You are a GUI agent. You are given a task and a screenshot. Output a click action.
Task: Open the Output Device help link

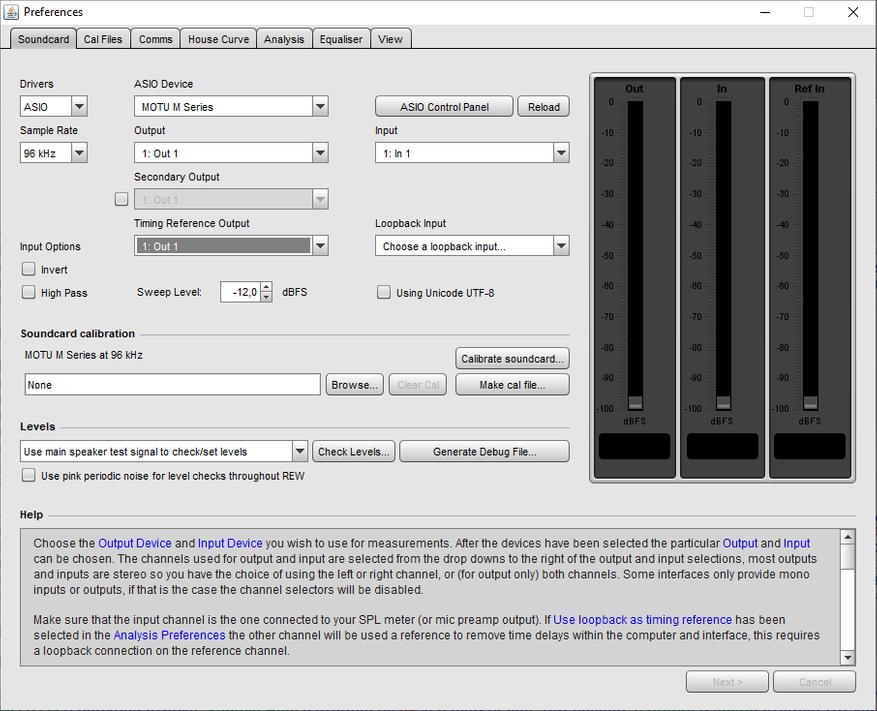coord(135,543)
